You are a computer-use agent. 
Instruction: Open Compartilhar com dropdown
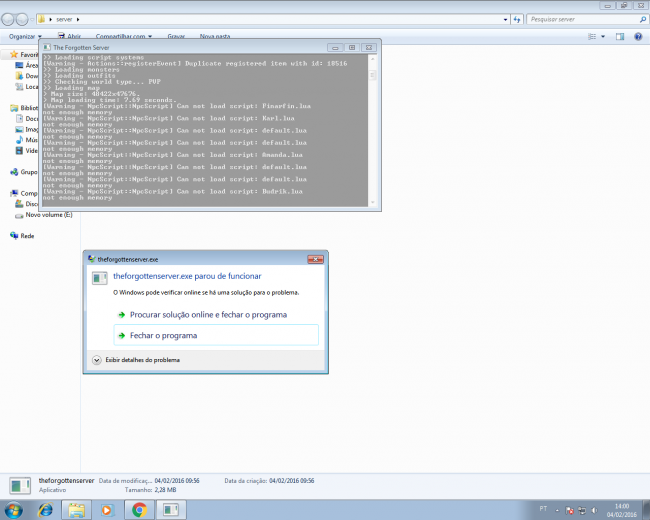[124, 36]
